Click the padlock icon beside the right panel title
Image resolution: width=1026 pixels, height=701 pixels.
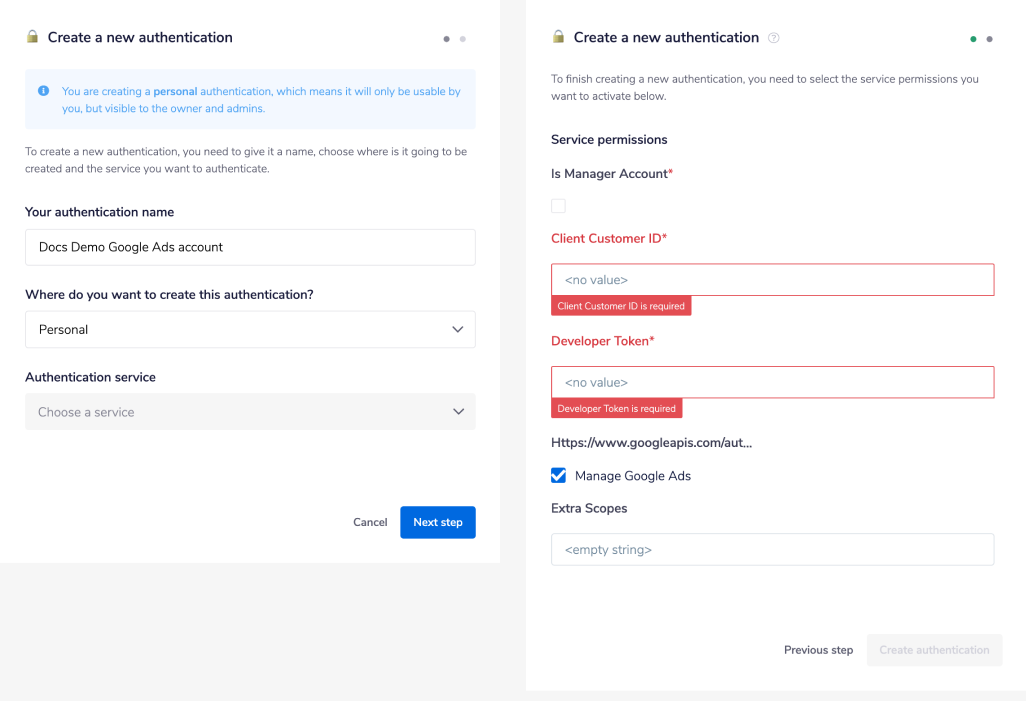coord(556,37)
